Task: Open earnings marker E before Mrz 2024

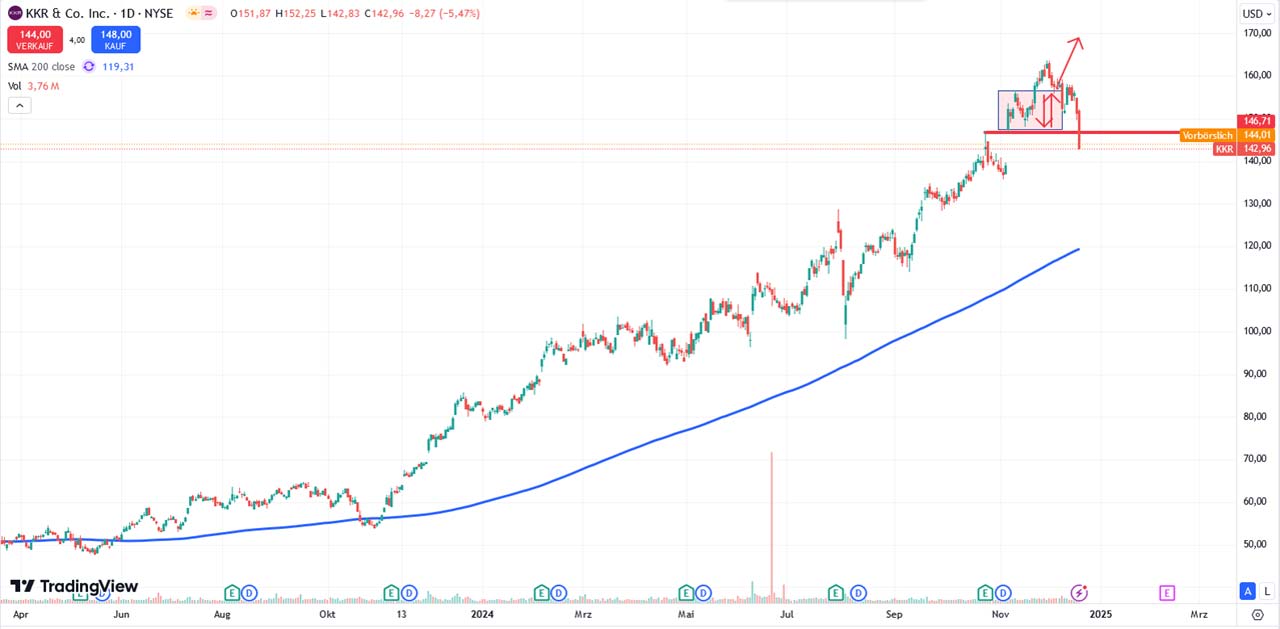Action: [x=541, y=592]
